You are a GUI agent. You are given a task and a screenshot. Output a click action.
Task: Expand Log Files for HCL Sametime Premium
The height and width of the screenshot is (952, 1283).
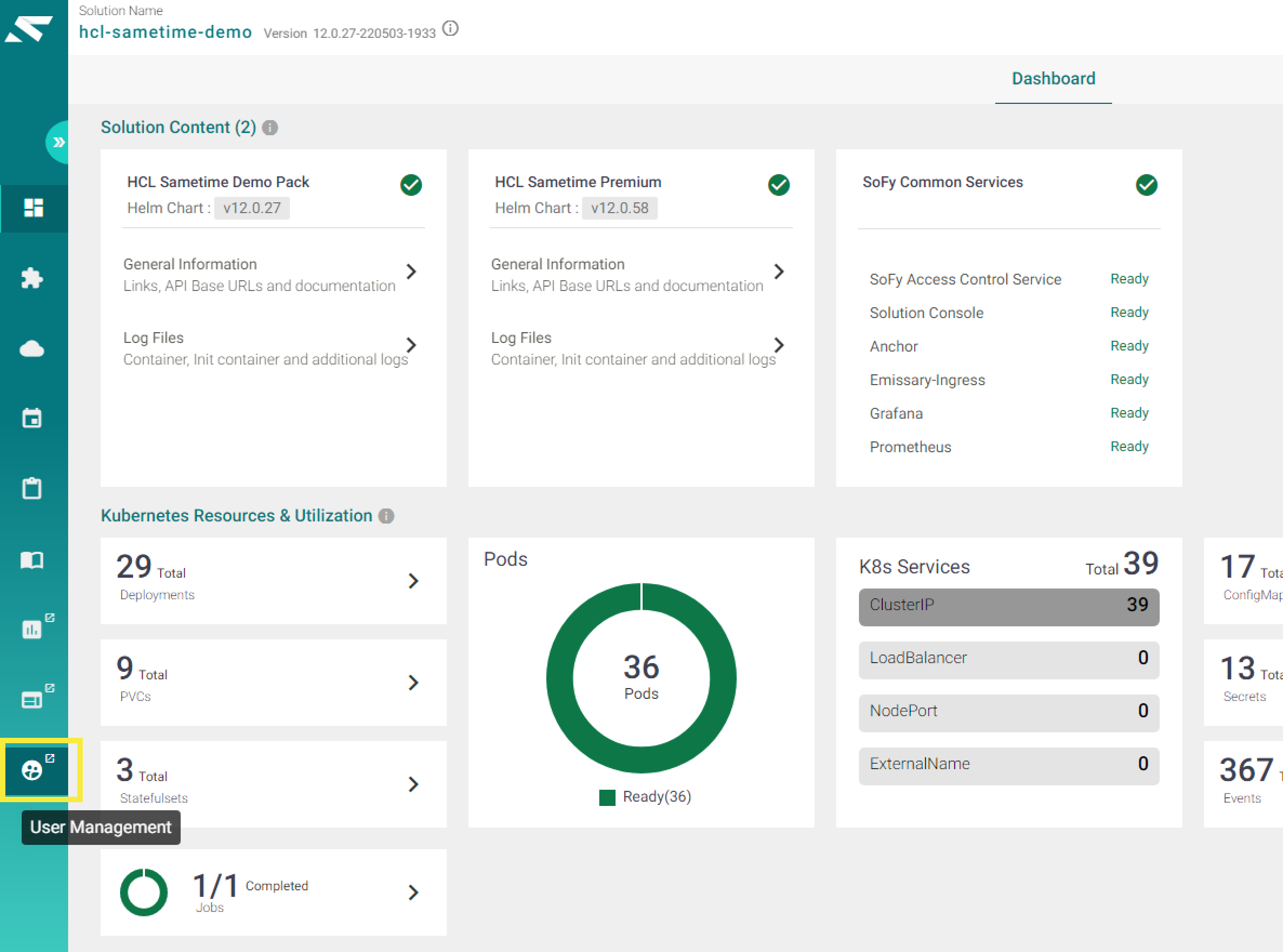(640, 348)
